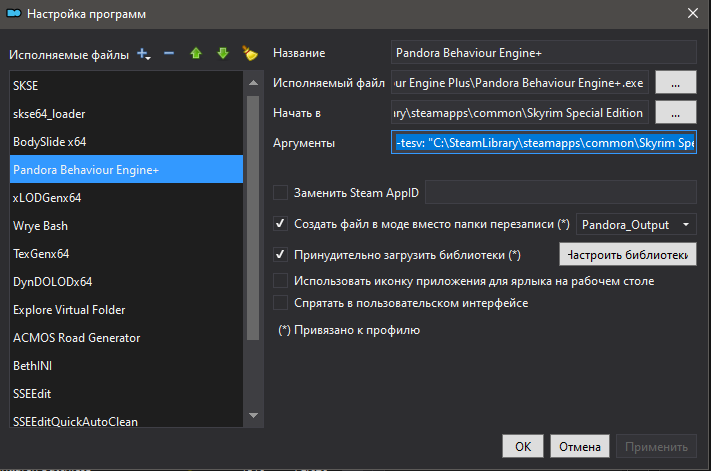
Task: Select BodySlide x64 entry
Action: [x=127, y=141]
